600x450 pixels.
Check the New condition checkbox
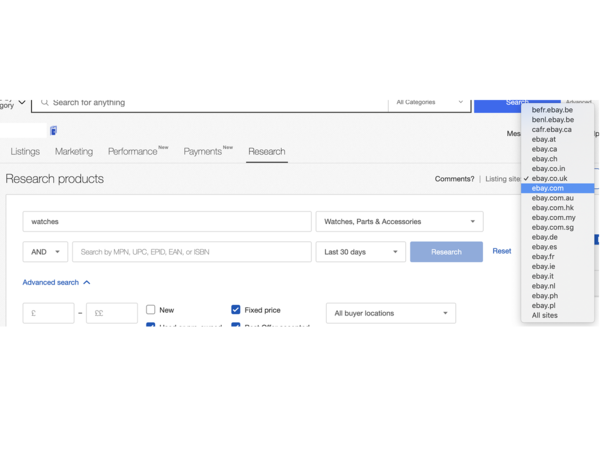[151, 310]
